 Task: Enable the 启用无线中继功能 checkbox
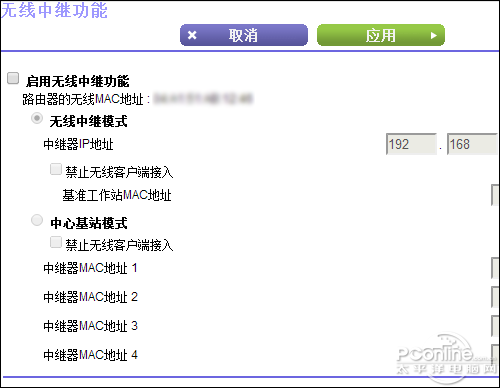pyautogui.click(x=13, y=78)
